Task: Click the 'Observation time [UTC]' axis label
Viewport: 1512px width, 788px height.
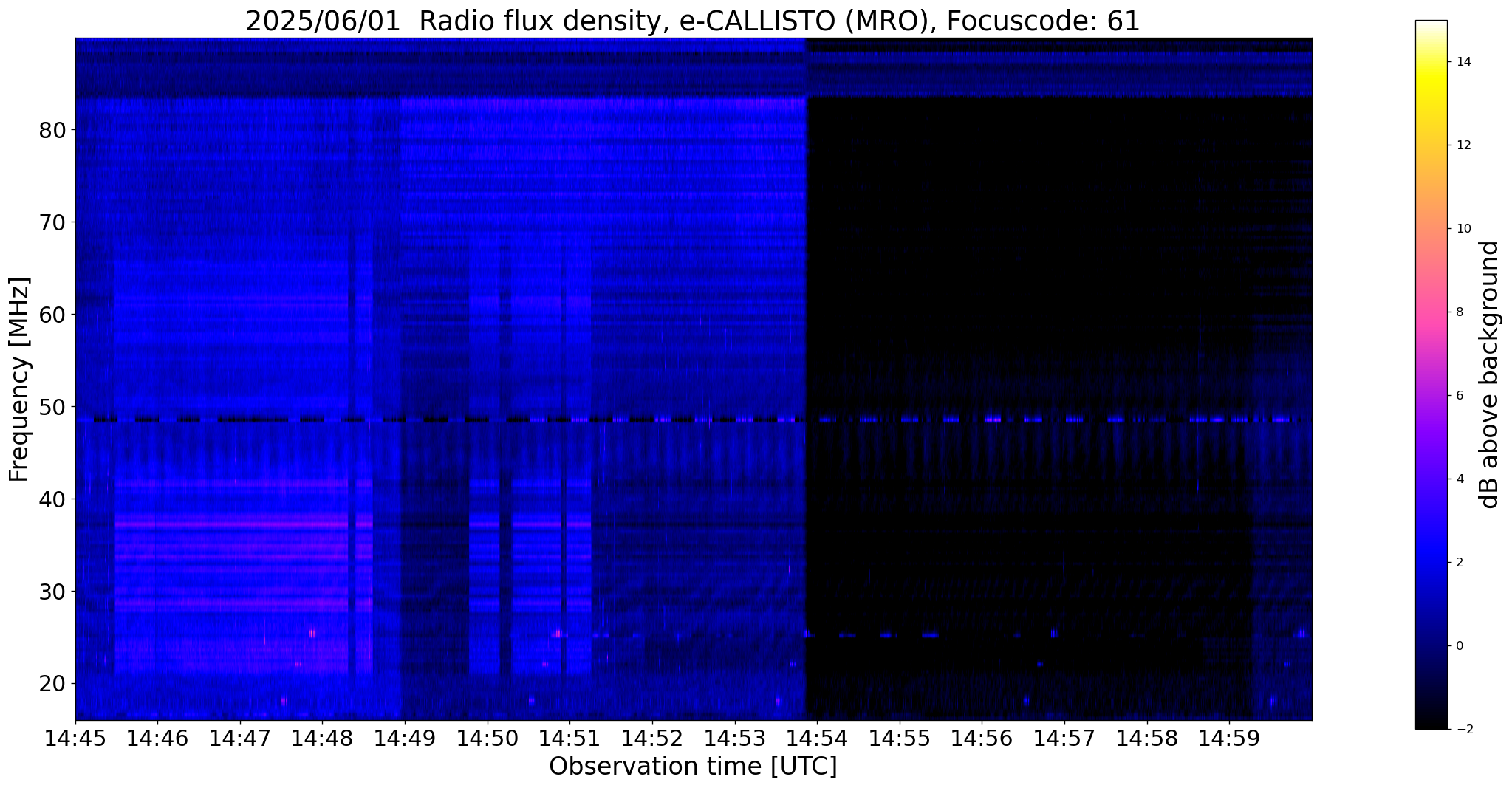Action: 693,767
